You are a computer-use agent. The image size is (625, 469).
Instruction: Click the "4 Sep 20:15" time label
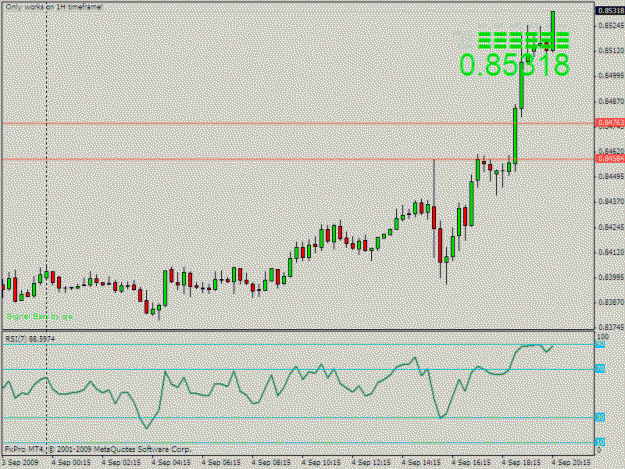[x=571, y=462]
